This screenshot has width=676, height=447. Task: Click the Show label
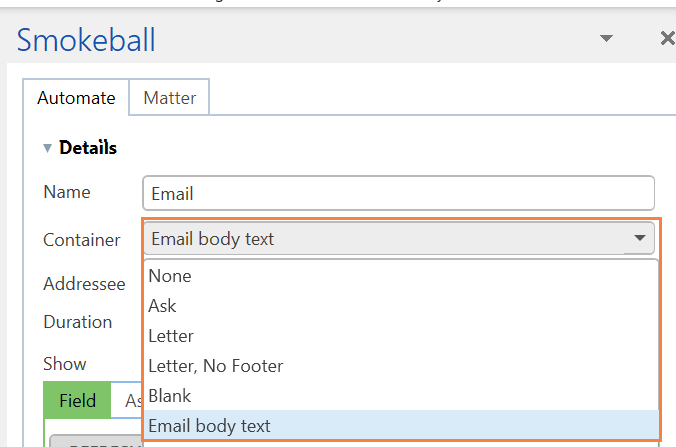coord(65,364)
